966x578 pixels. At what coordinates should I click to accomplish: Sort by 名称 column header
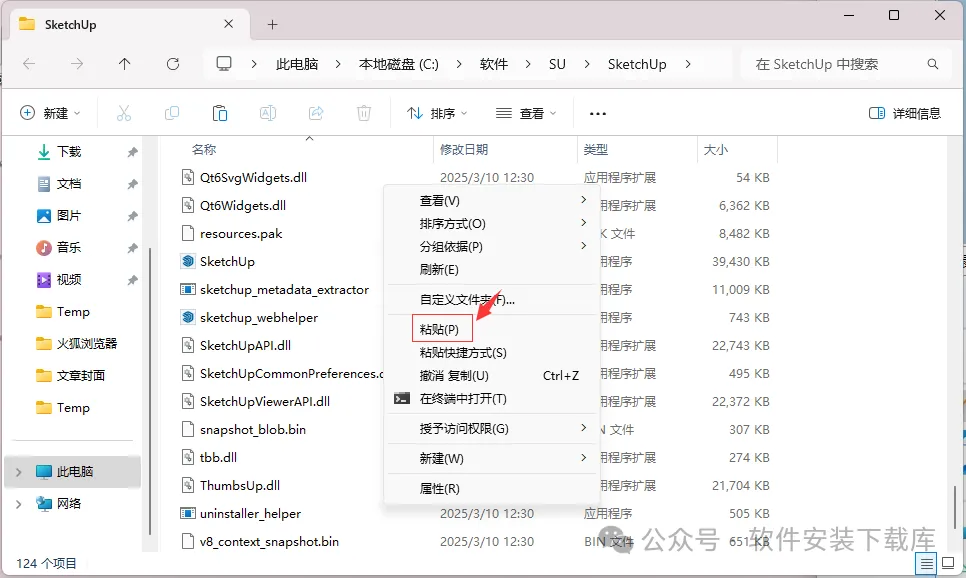click(204, 150)
